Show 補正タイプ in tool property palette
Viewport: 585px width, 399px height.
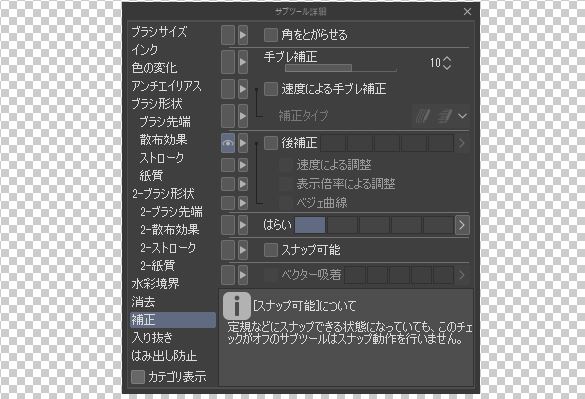point(228,116)
